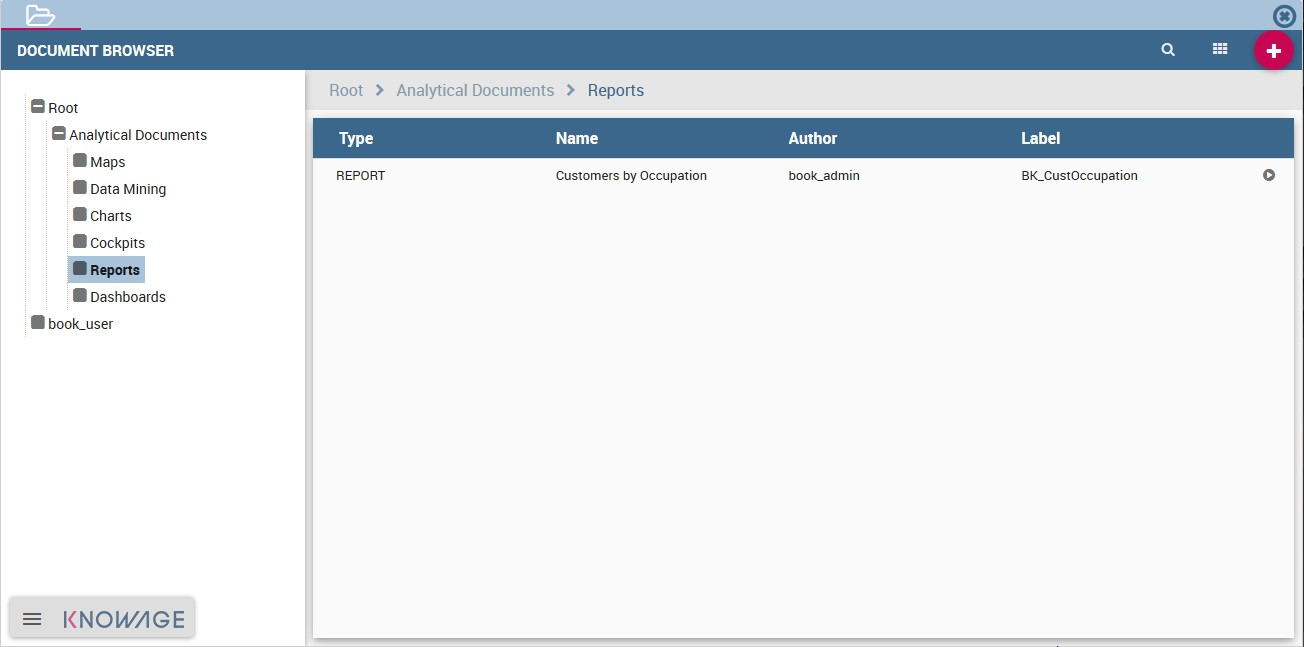1304x647 pixels.
Task: Sort by Label column header
Action: pos(1041,139)
